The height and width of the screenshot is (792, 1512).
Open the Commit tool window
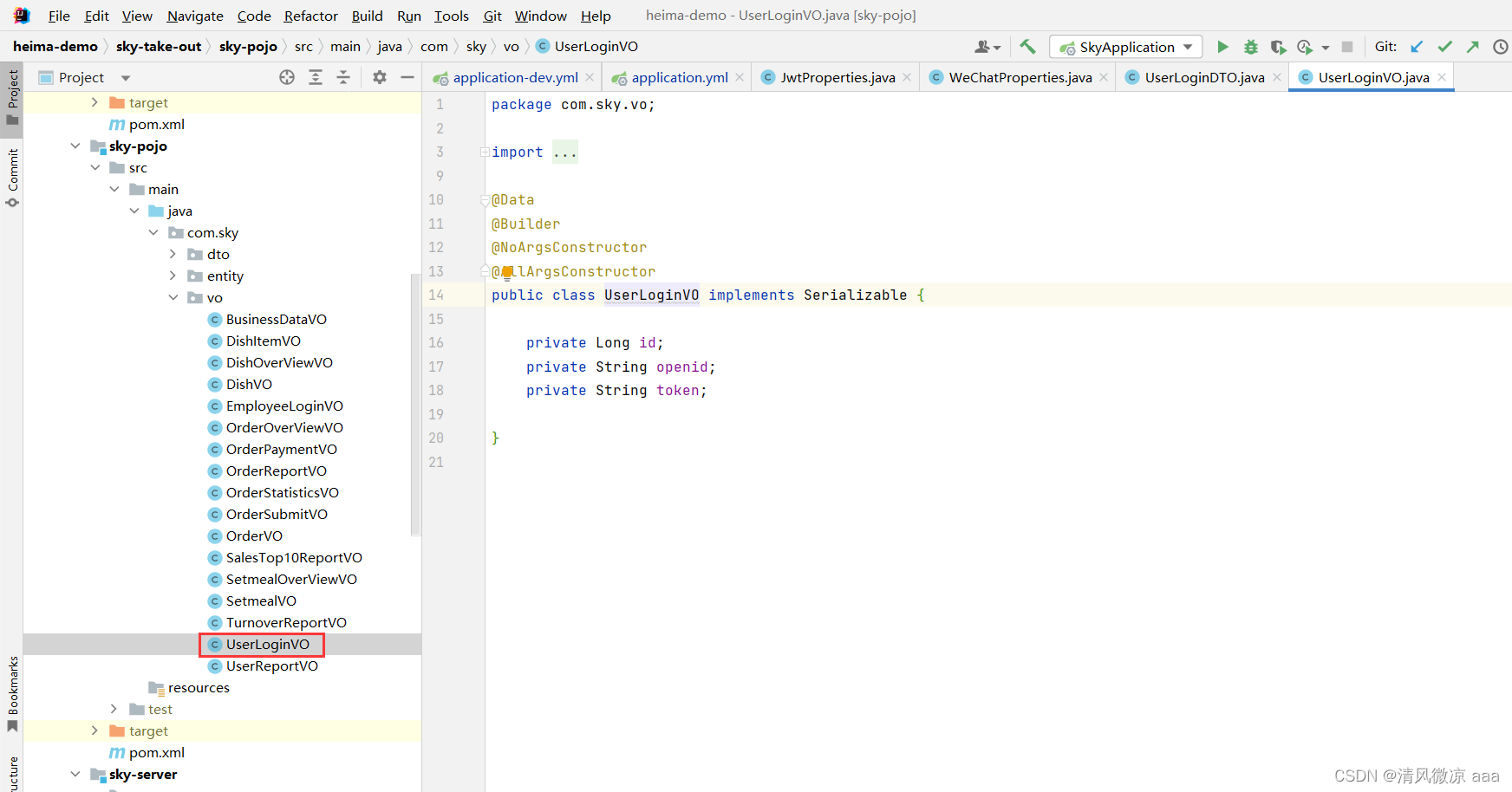click(12, 178)
